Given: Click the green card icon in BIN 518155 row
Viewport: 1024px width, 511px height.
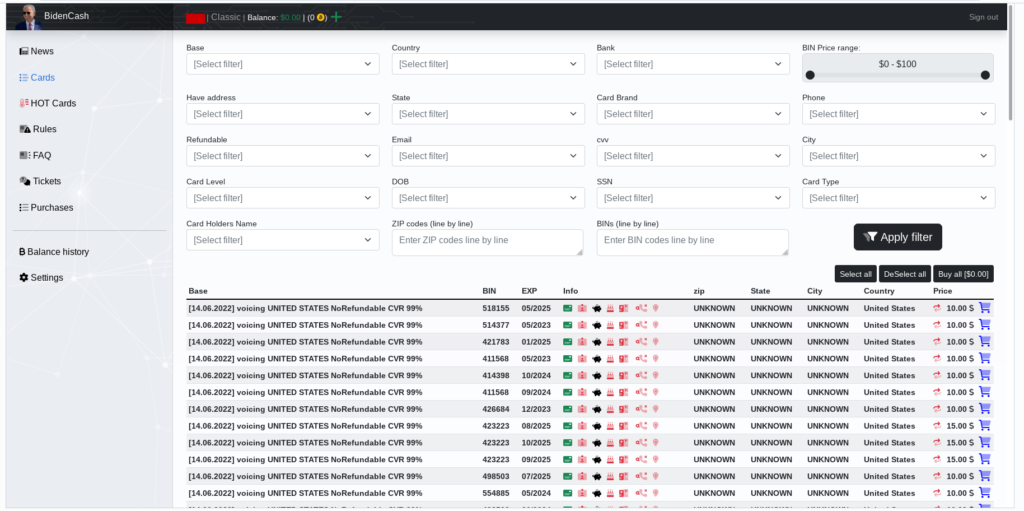Looking at the screenshot, I should click(x=568, y=308).
